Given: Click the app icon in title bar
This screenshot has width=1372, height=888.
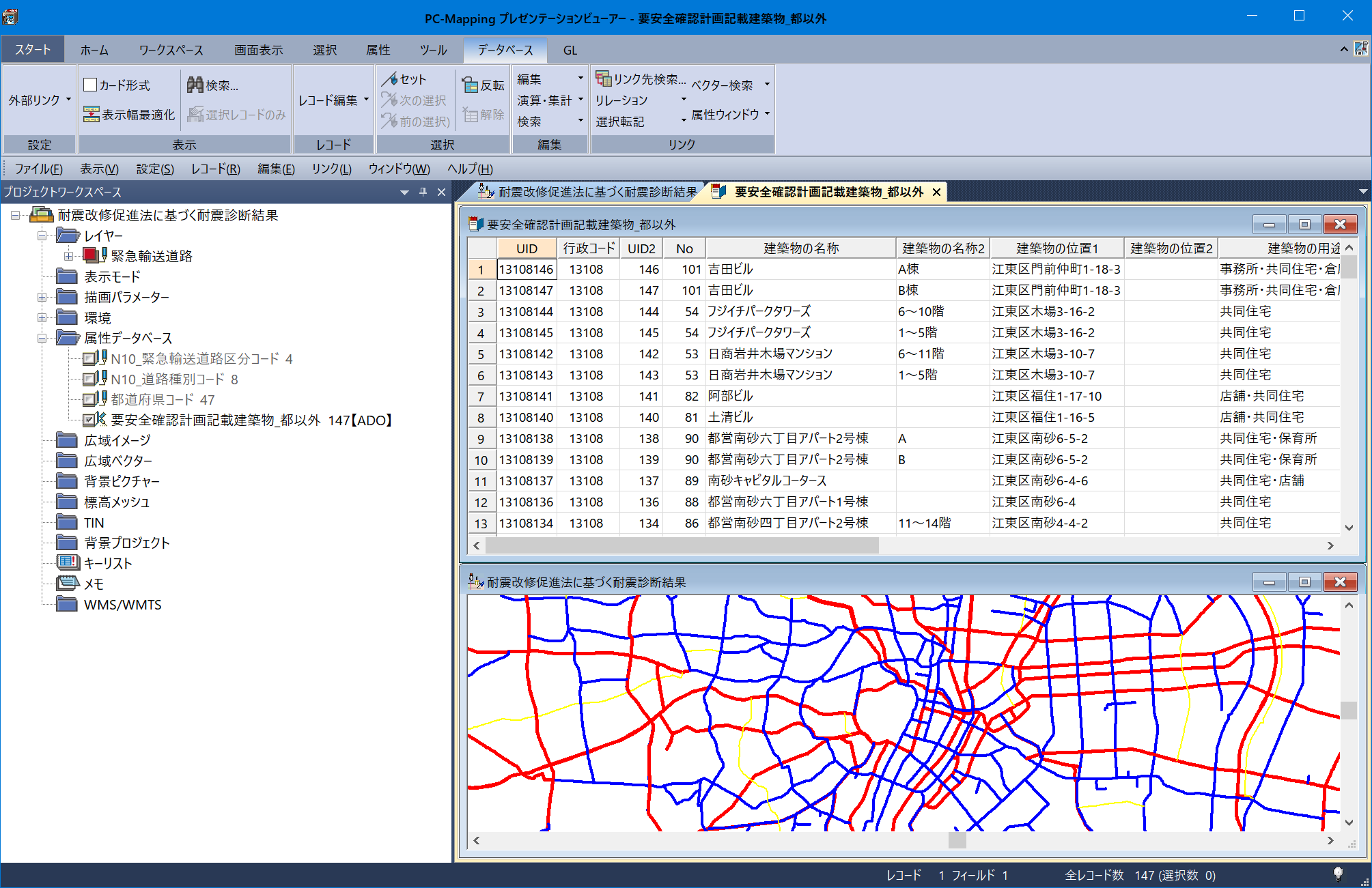Looking at the screenshot, I should (x=11, y=17).
